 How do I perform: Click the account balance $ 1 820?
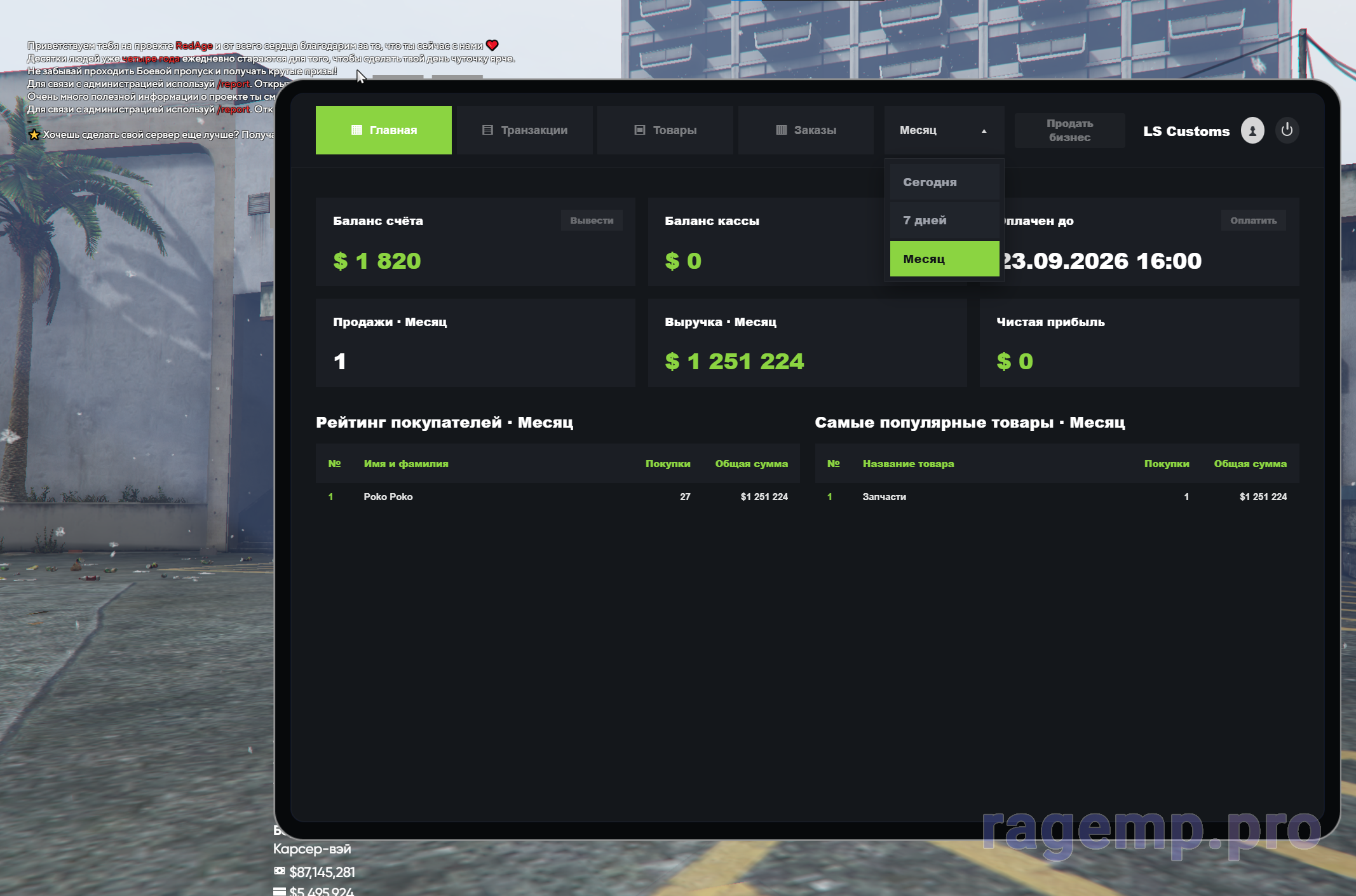click(377, 261)
